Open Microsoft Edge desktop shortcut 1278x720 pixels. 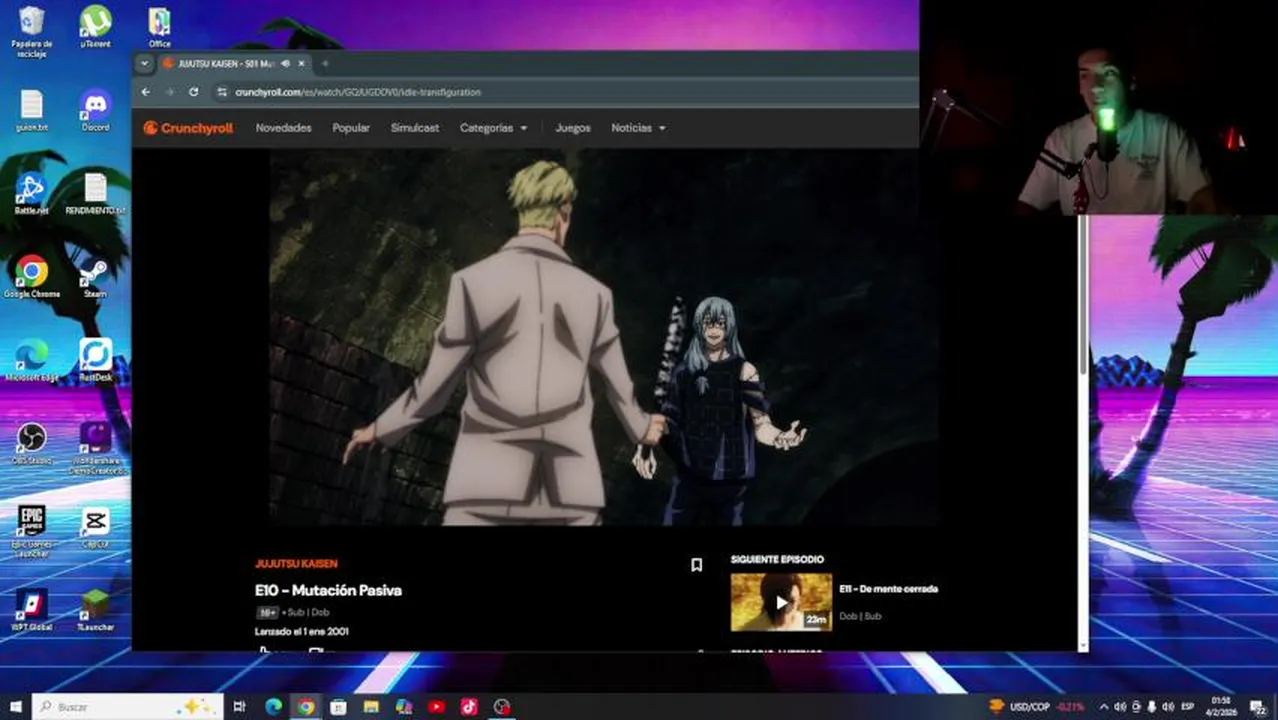(32, 361)
